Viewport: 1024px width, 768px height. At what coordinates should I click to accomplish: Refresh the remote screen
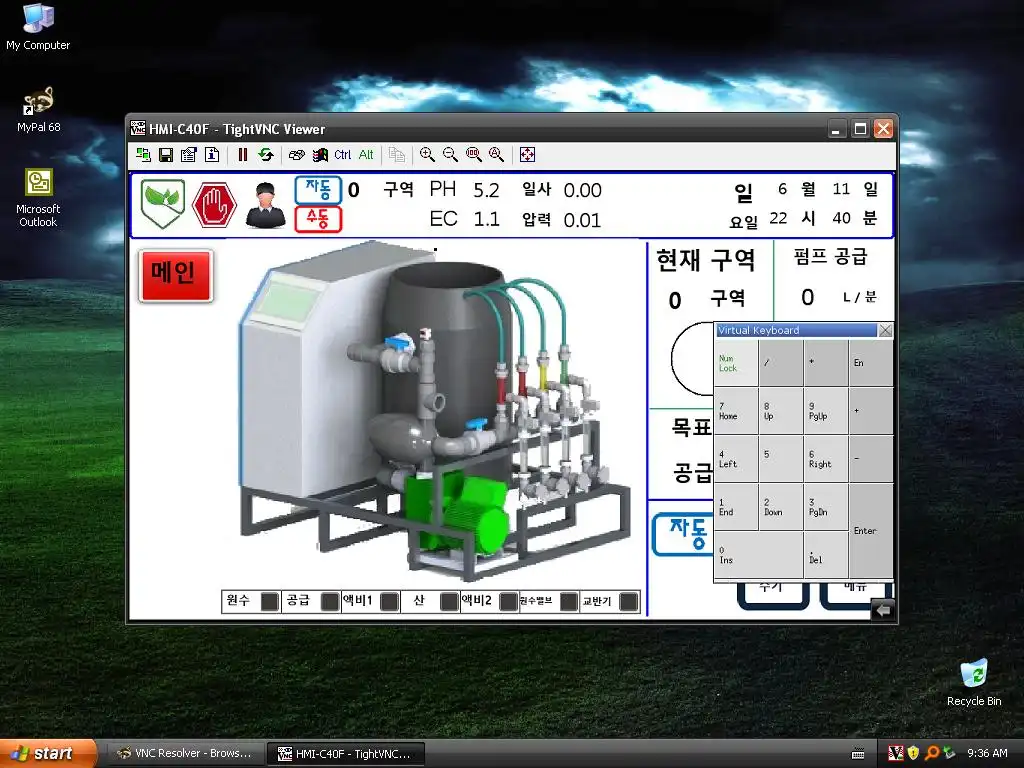pos(266,155)
